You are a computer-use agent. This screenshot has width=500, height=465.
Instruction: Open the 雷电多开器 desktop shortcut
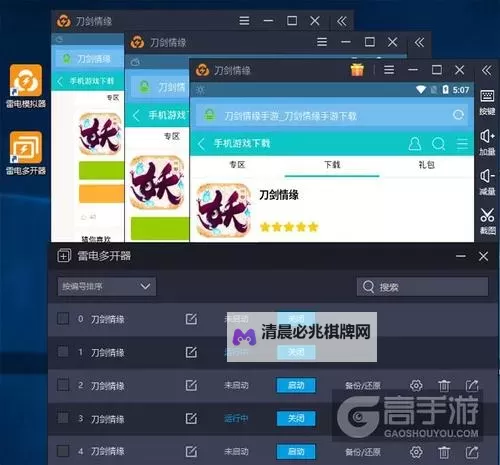click(x=26, y=154)
